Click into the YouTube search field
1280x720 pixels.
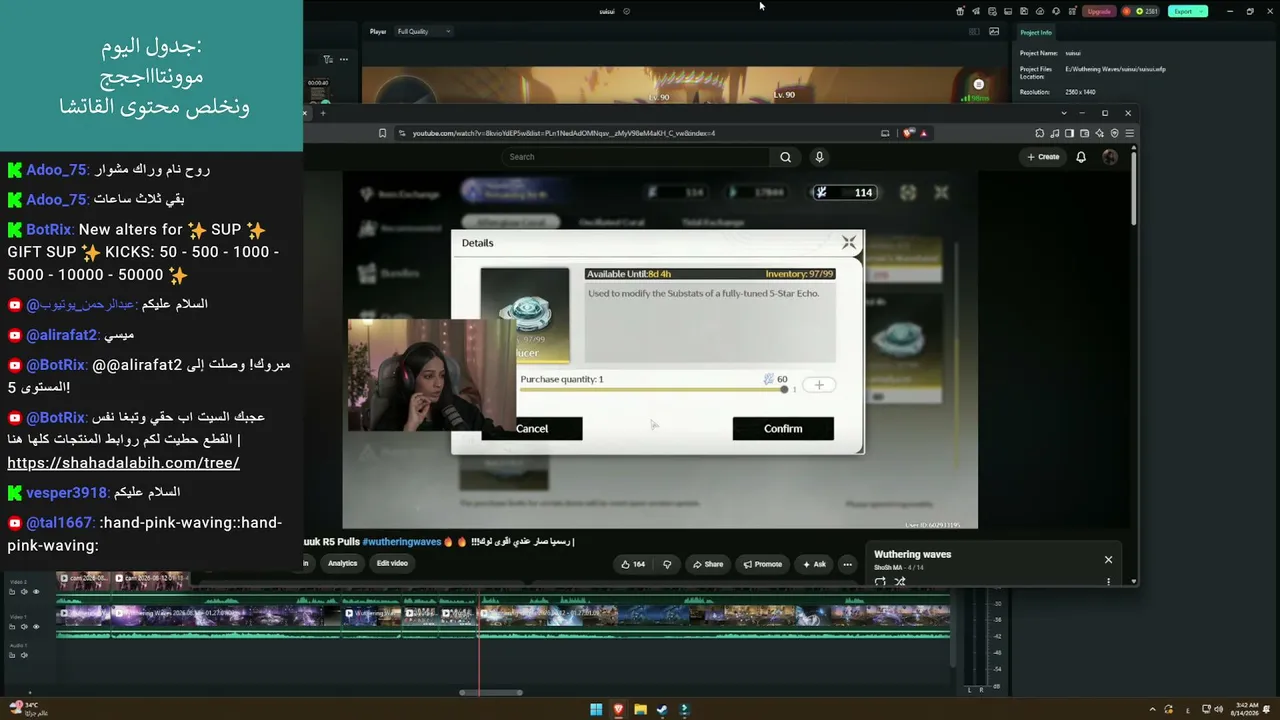[x=636, y=157]
